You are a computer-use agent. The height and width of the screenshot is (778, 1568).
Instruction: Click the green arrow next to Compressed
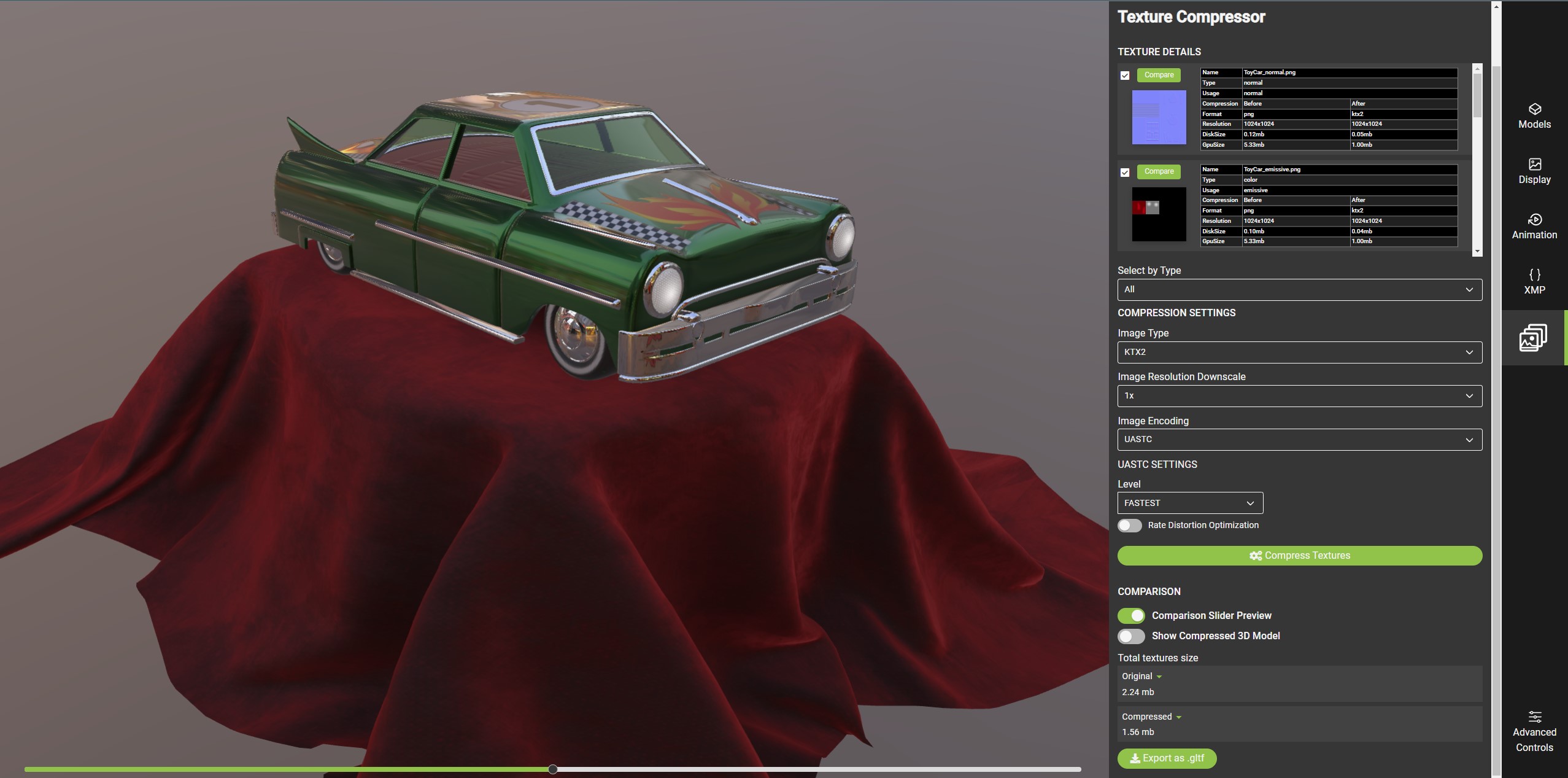(x=1178, y=717)
